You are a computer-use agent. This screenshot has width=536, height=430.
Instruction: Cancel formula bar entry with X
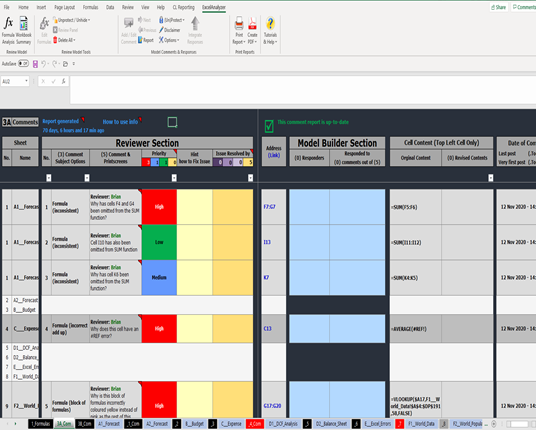coord(43,81)
